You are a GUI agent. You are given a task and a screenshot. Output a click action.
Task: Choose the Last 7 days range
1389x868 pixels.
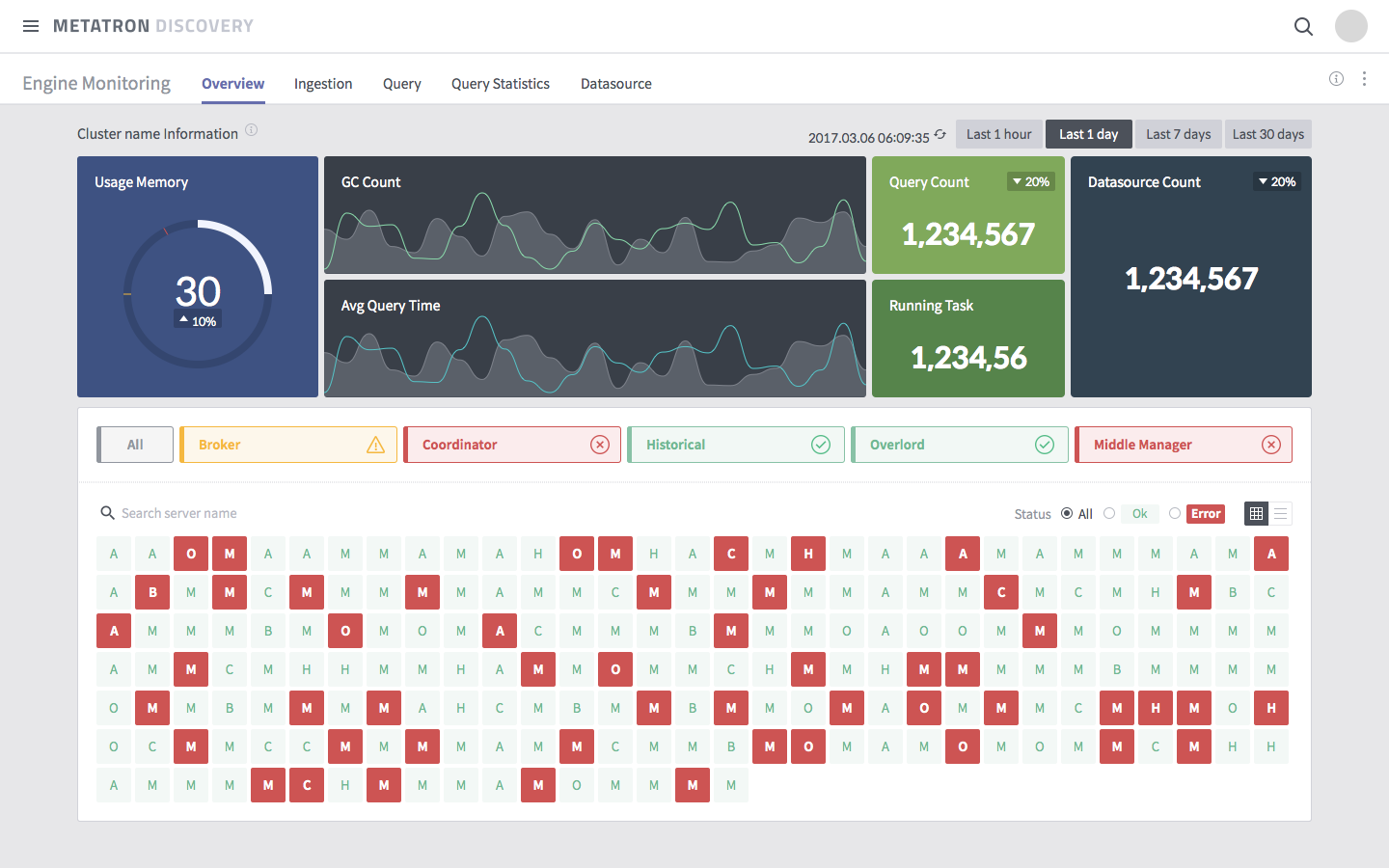[1179, 134]
